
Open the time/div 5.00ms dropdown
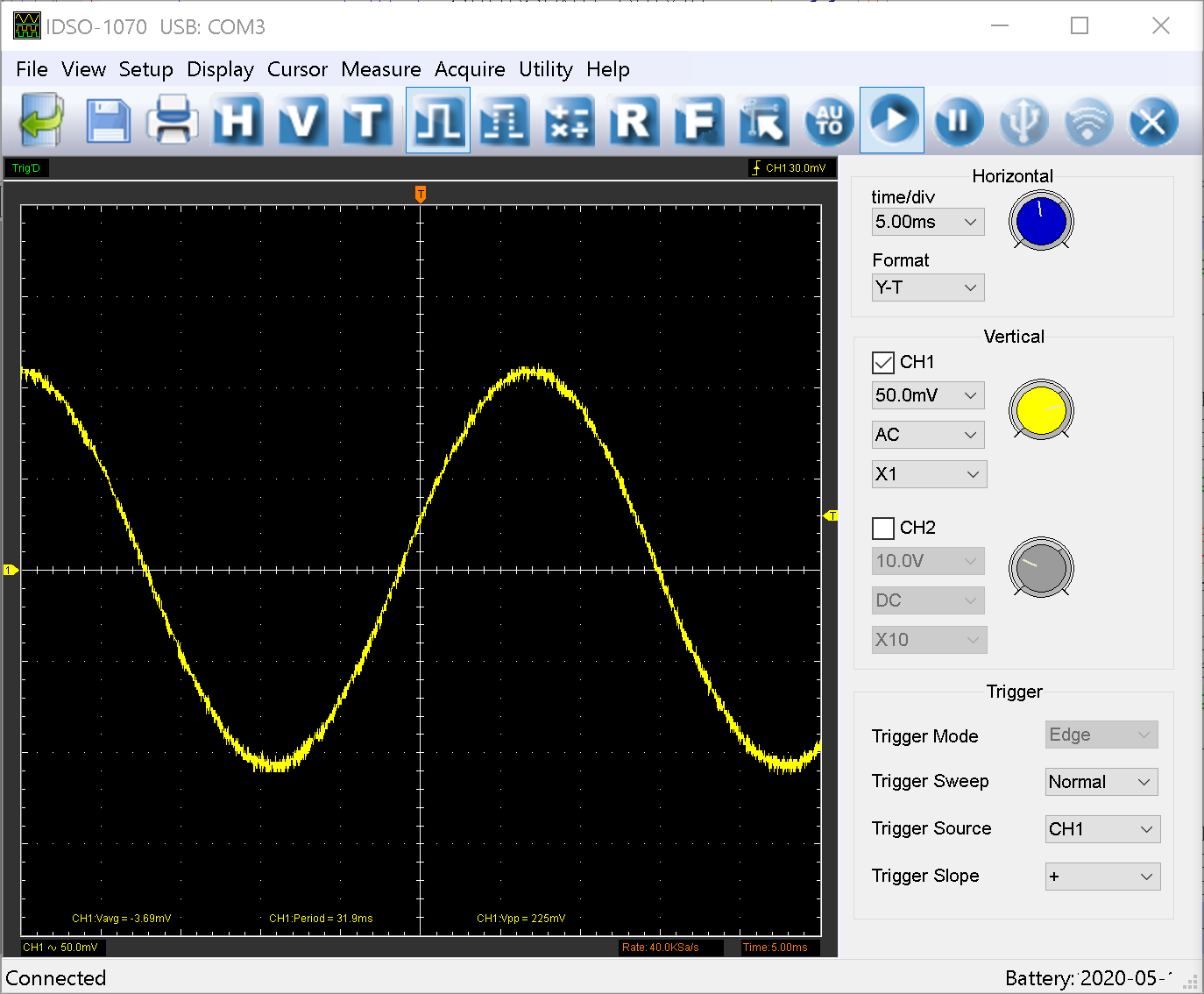coord(928,222)
